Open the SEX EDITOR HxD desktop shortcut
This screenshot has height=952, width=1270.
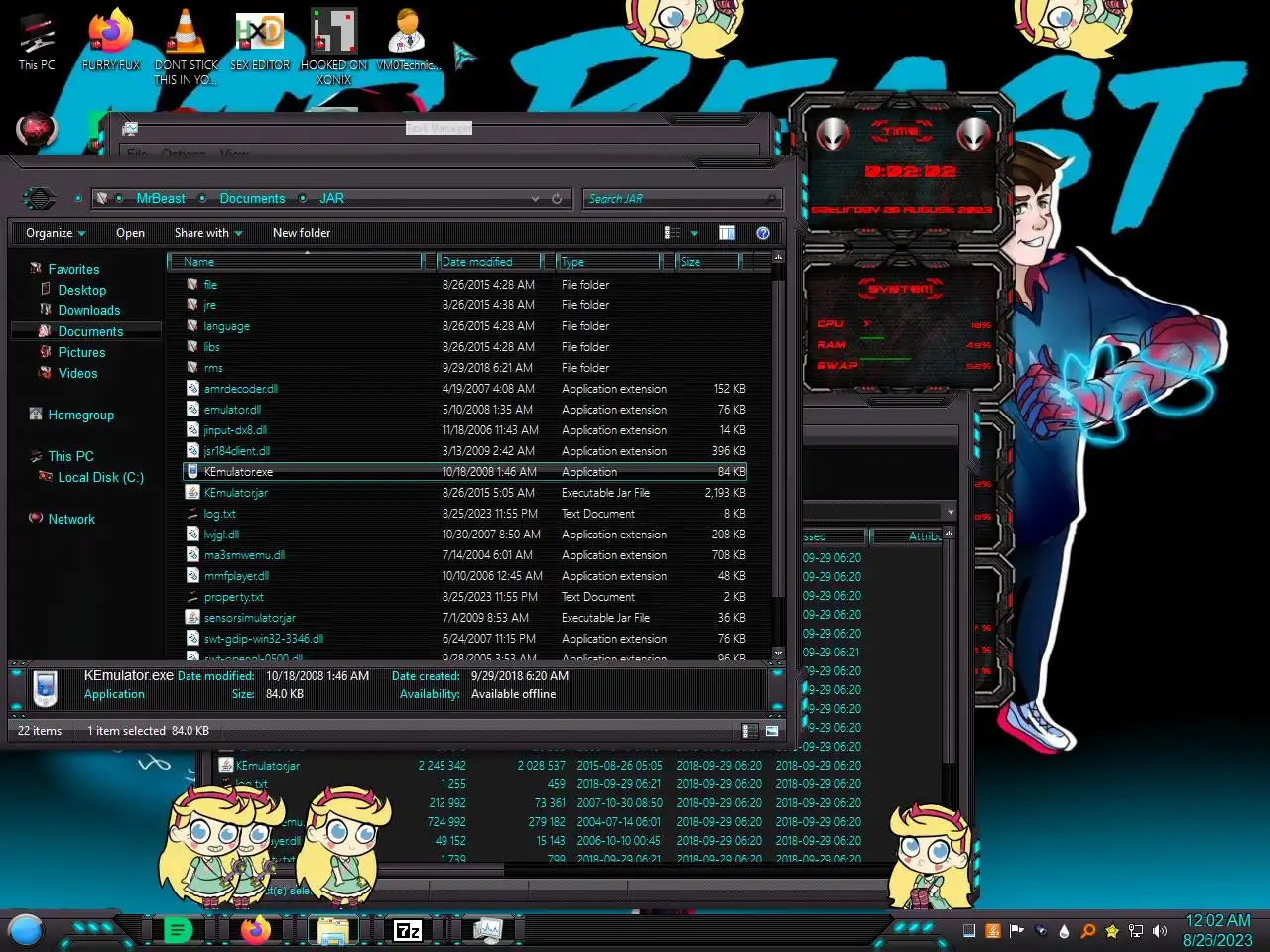coord(260,40)
